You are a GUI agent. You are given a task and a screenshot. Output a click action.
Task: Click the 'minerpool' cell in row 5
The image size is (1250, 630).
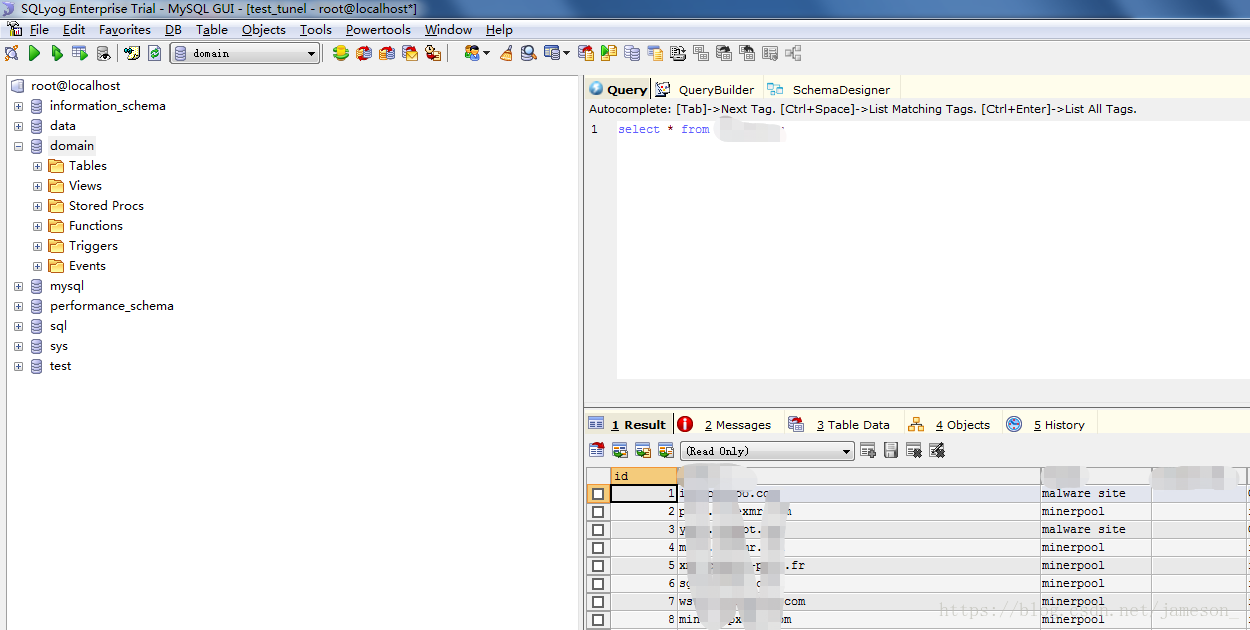(x=1095, y=566)
